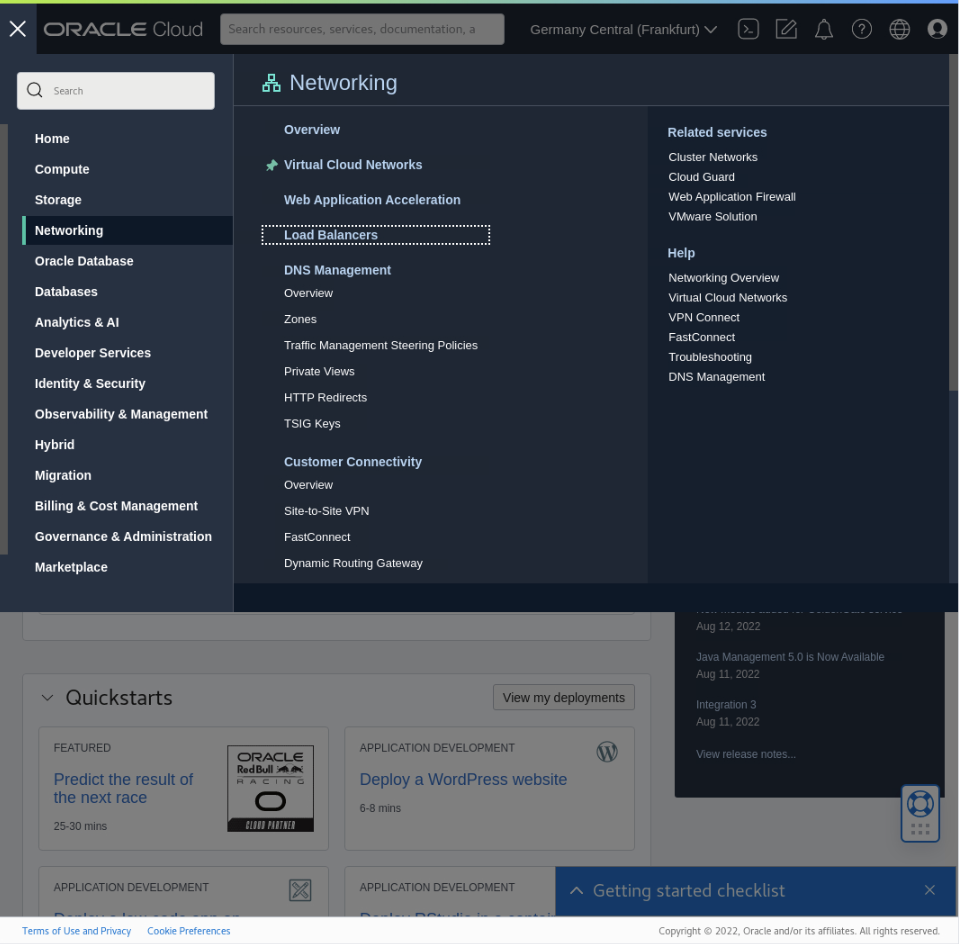Viewport: 959px width, 944px height.
Task: Click the Oracle Red Bull Racing thumbnail
Action: (x=270, y=788)
